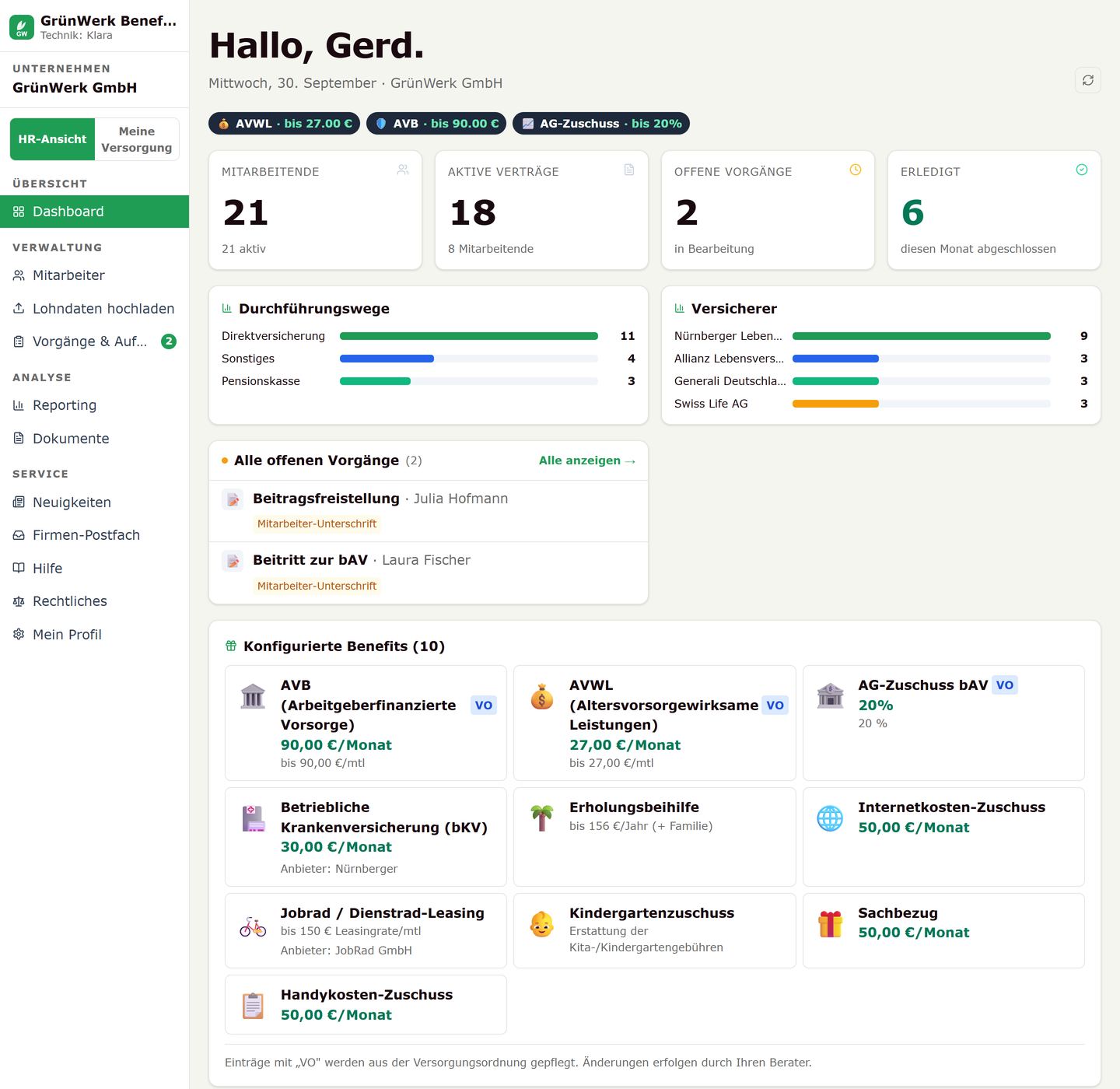
Task: Click the bank building icon on AVB card
Action: [x=253, y=696]
